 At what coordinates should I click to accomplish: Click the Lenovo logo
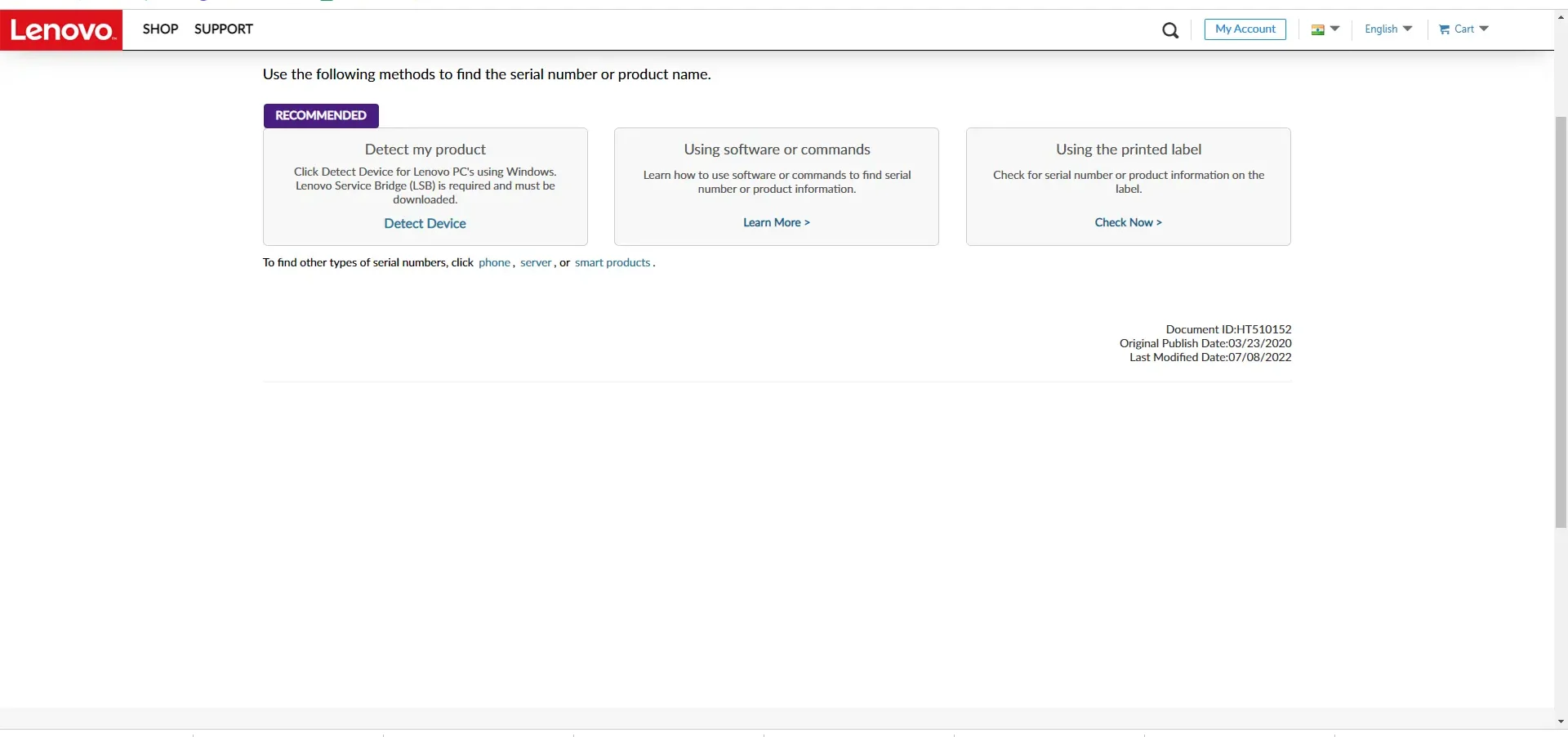coord(61,30)
